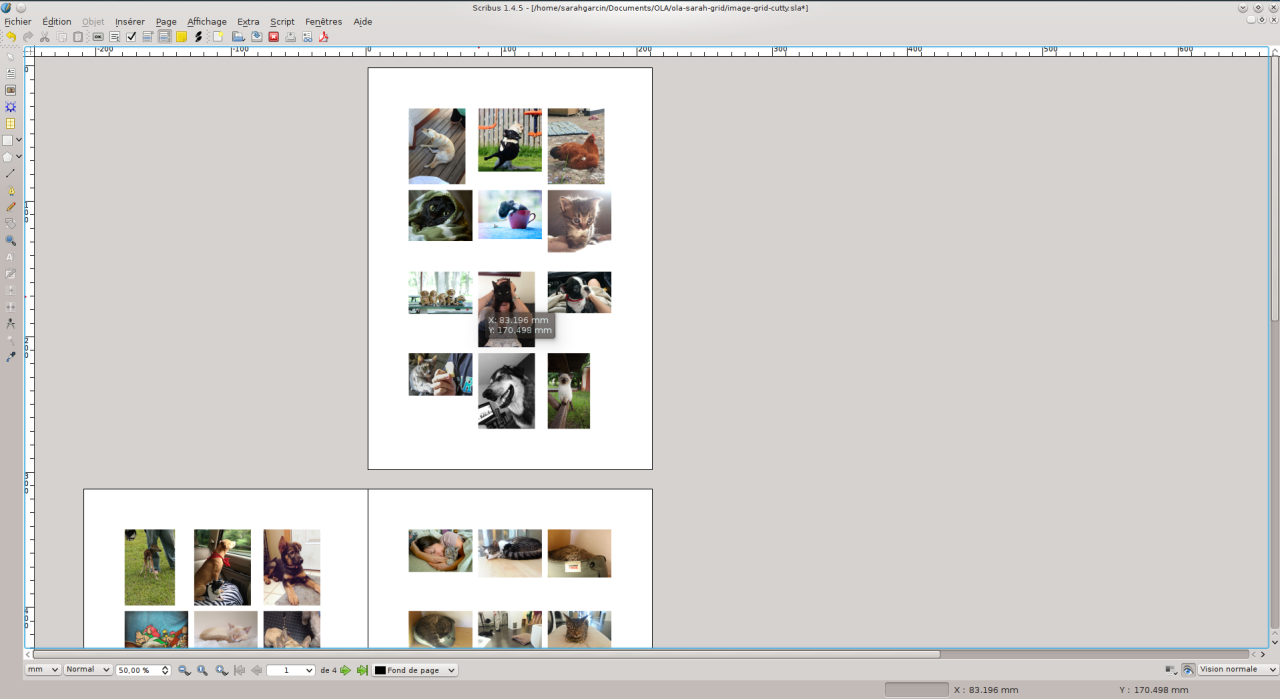Viewport: 1280px width, 699px height.
Task: Go to the next page with green arrow
Action: (x=344, y=670)
